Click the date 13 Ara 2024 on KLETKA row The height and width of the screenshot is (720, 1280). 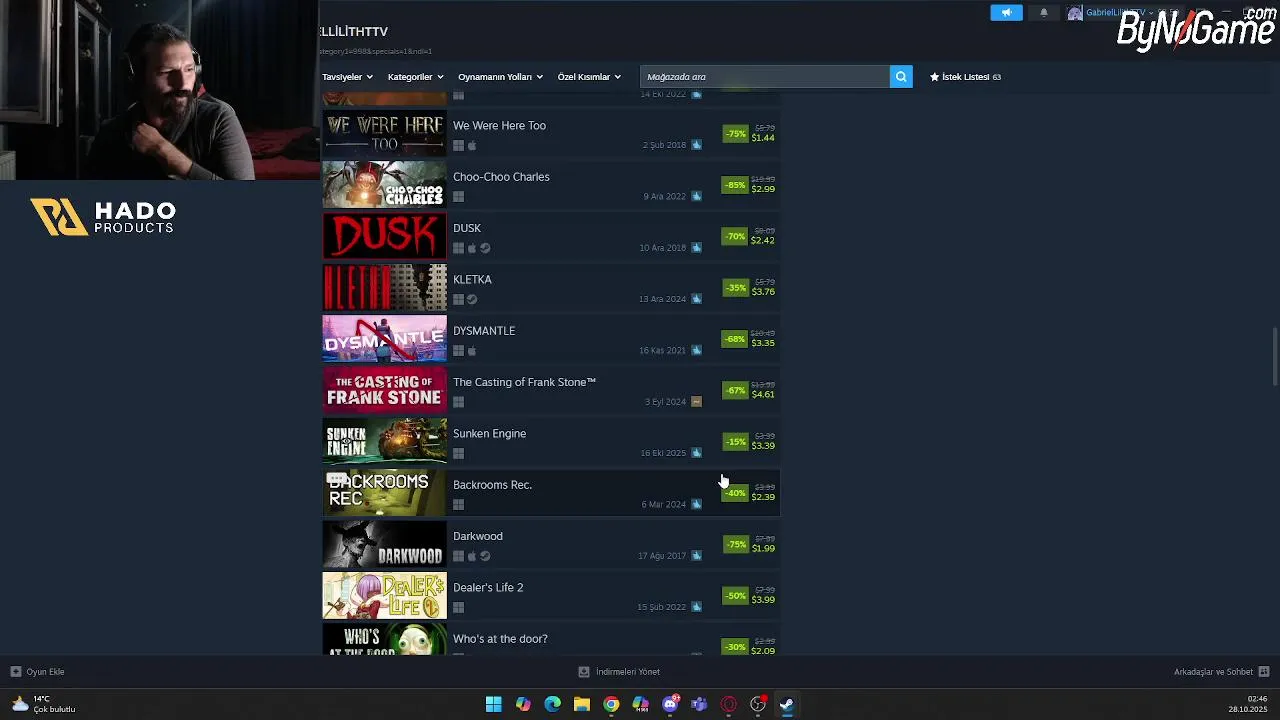pyautogui.click(x=662, y=299)
